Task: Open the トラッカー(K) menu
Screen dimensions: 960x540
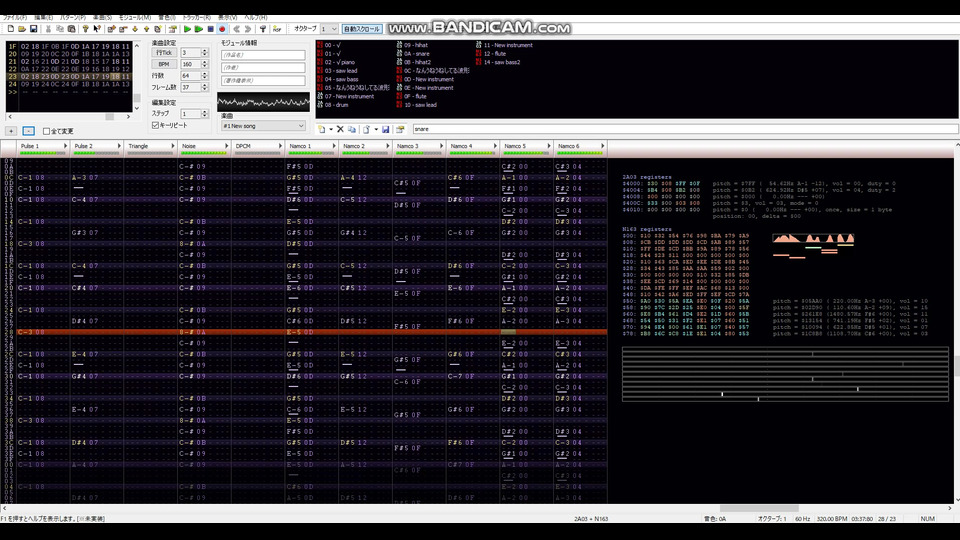Action: click(197, 18)
